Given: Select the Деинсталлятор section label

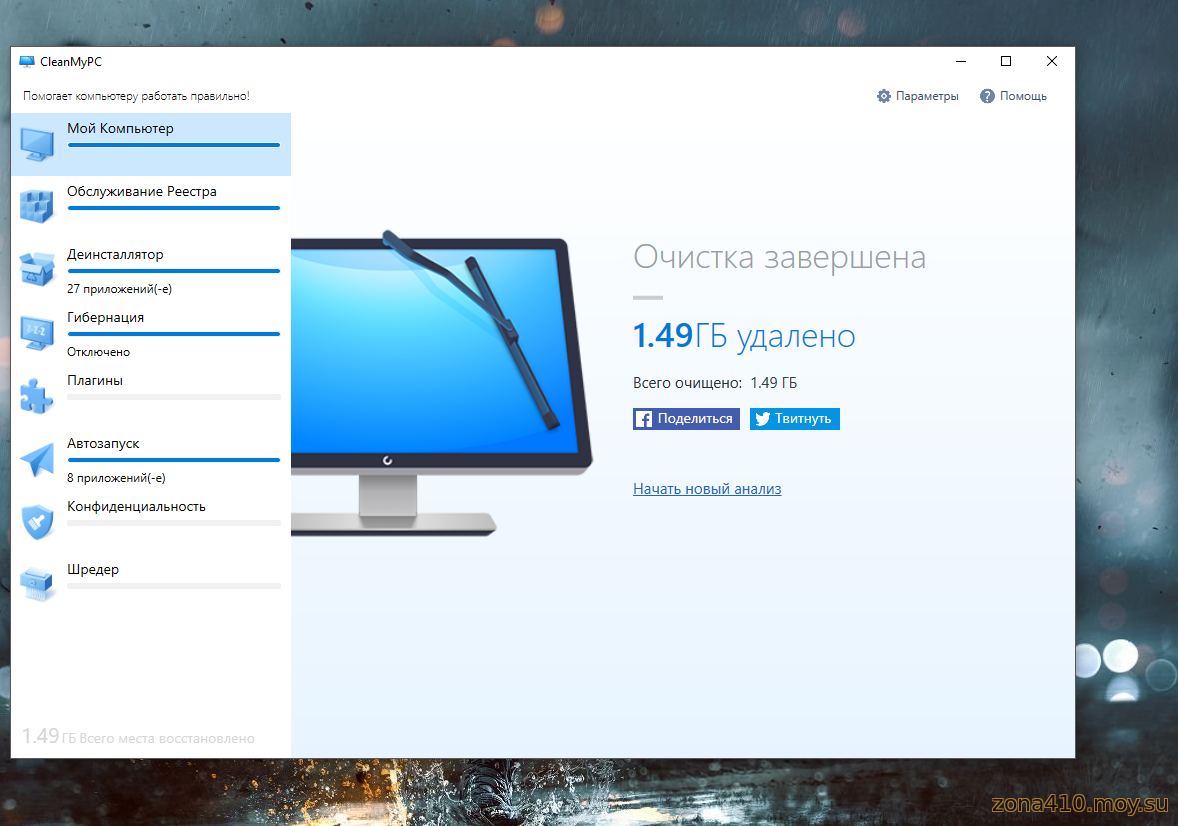Looking at the screenshot, I should point(115,255).
